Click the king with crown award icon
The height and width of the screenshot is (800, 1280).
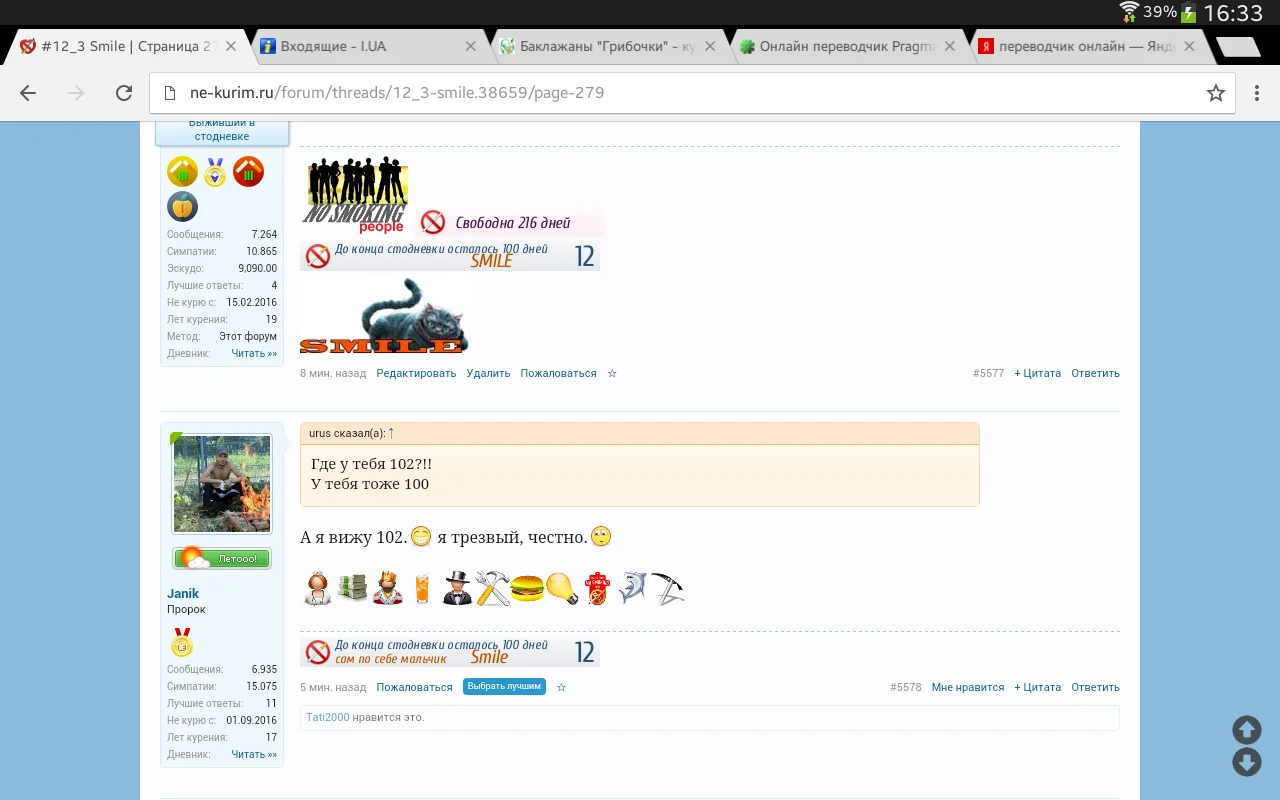click(x=387, y=588)
